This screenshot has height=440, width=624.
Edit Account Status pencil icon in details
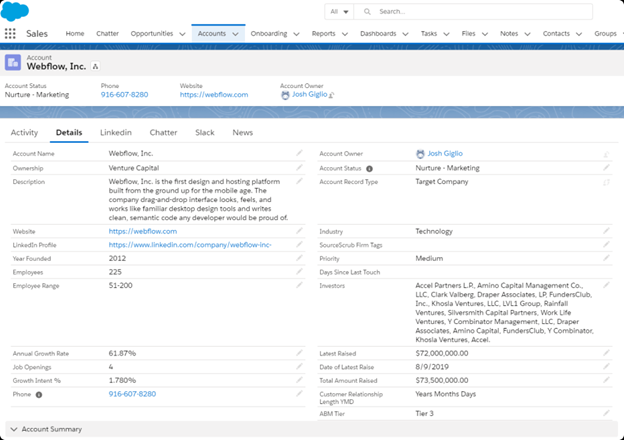click(606, 168)
